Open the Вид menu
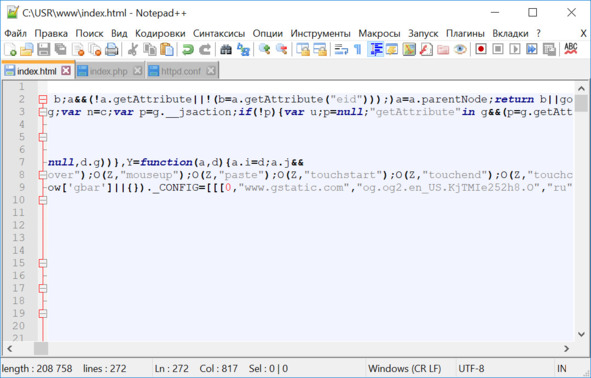The width and height of the screenshot is (591, 378). point(119,34)
